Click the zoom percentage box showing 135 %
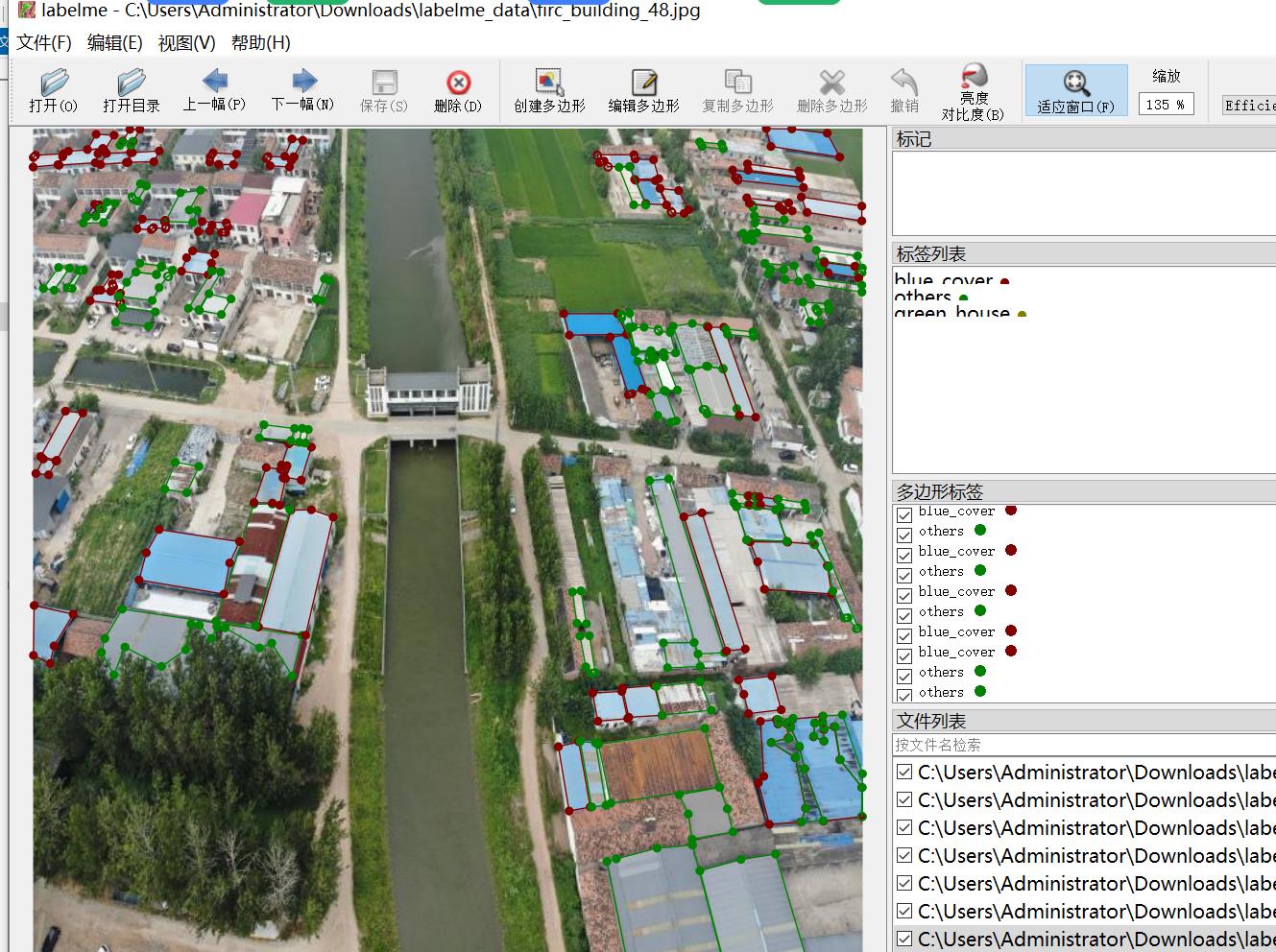Screen dimensions: 1276x952 point(1166,105)
